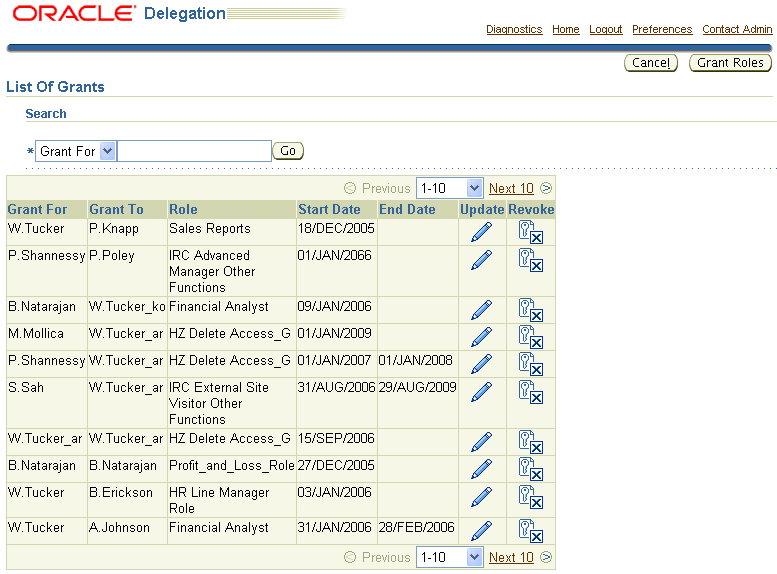Revoke the Profit_and_Loss_Role grant
The height and width of the screenshot is (574, 777).
pyautogui.click(x=531, y=469)
